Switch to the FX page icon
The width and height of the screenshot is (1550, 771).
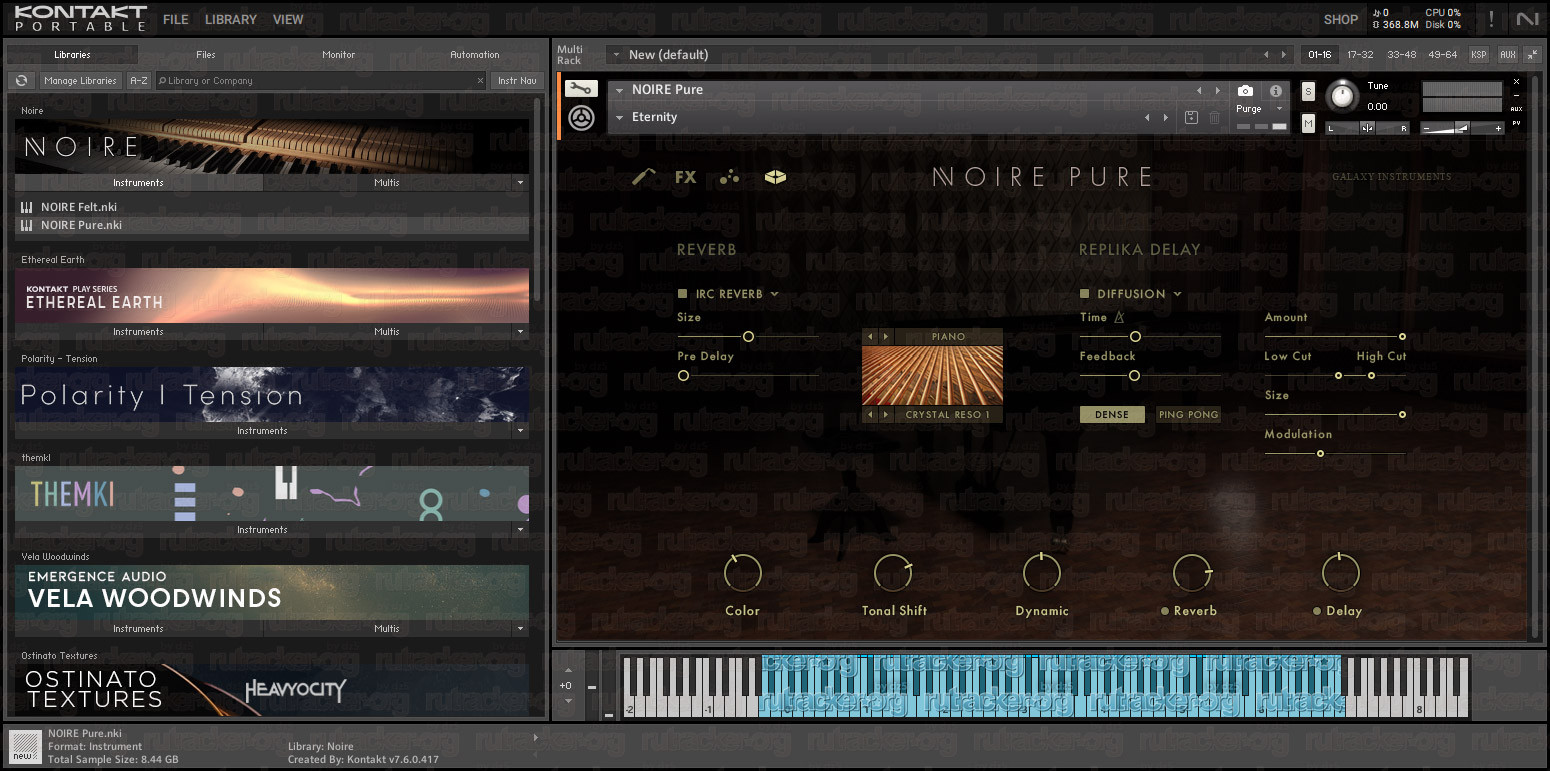coord(685,177)
